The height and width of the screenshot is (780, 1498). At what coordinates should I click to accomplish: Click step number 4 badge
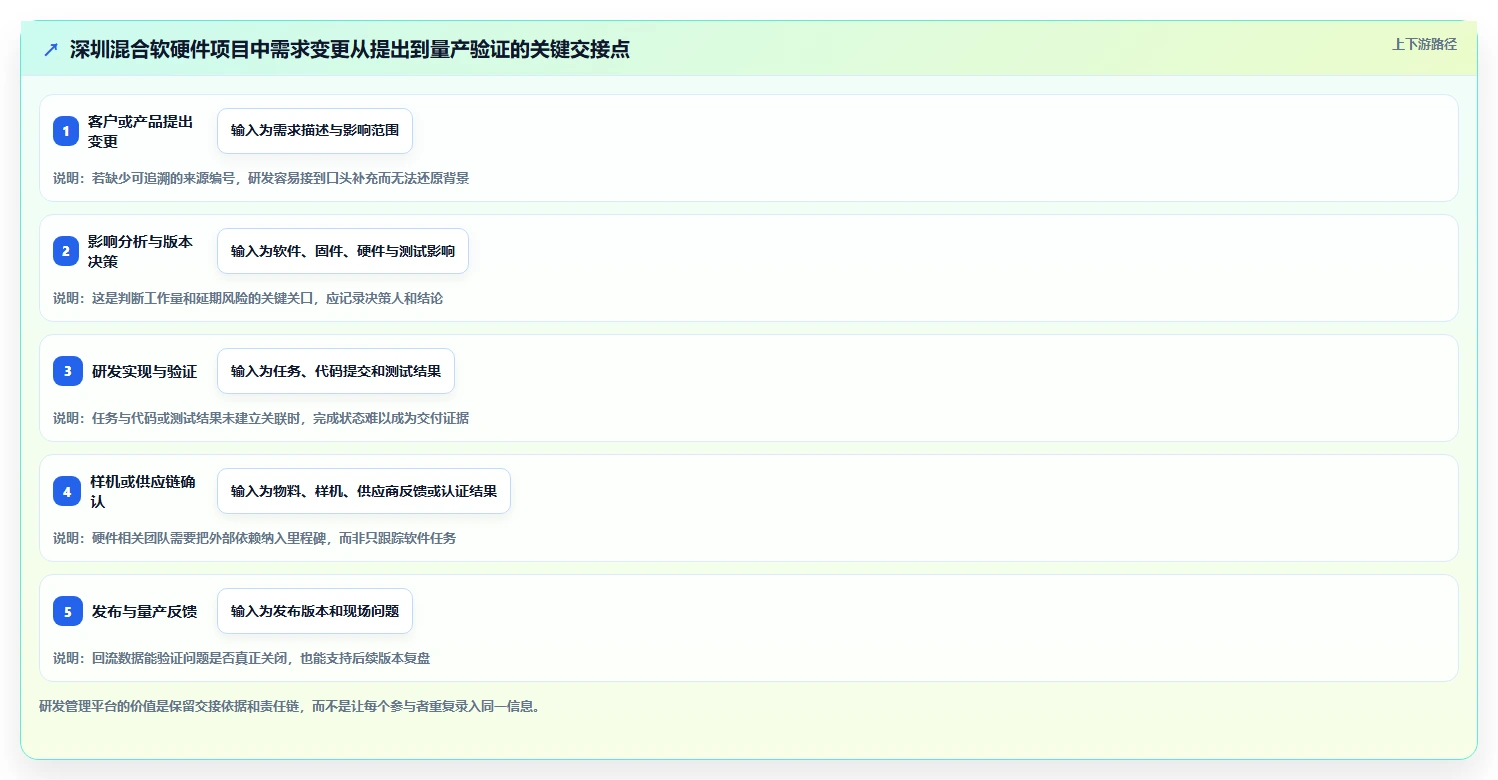click(67, 491)
